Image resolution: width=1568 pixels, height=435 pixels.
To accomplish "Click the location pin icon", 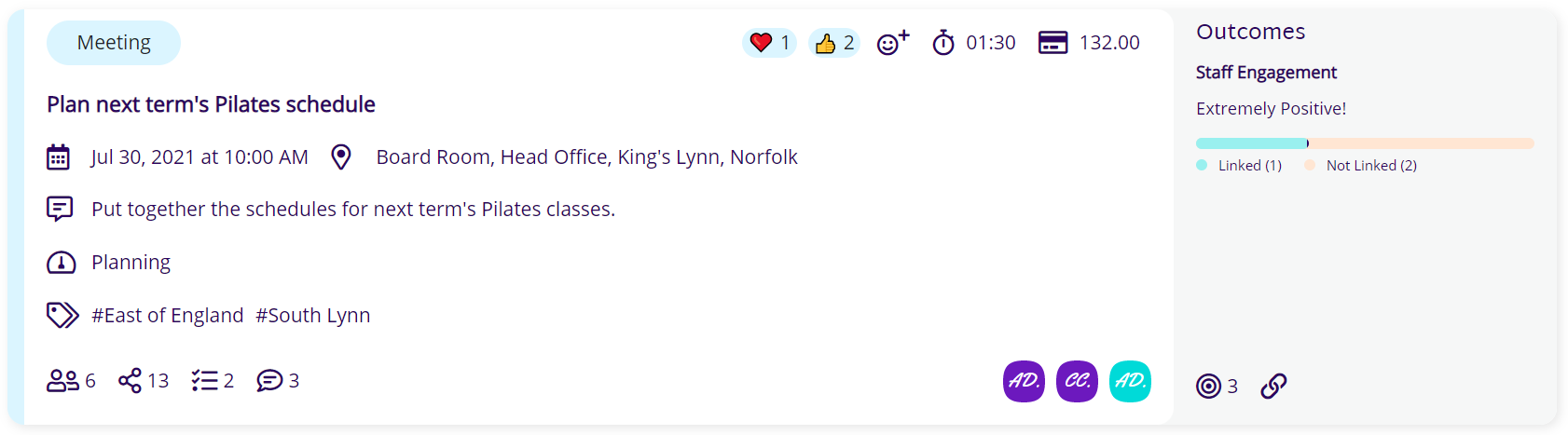I will [341, 156].
